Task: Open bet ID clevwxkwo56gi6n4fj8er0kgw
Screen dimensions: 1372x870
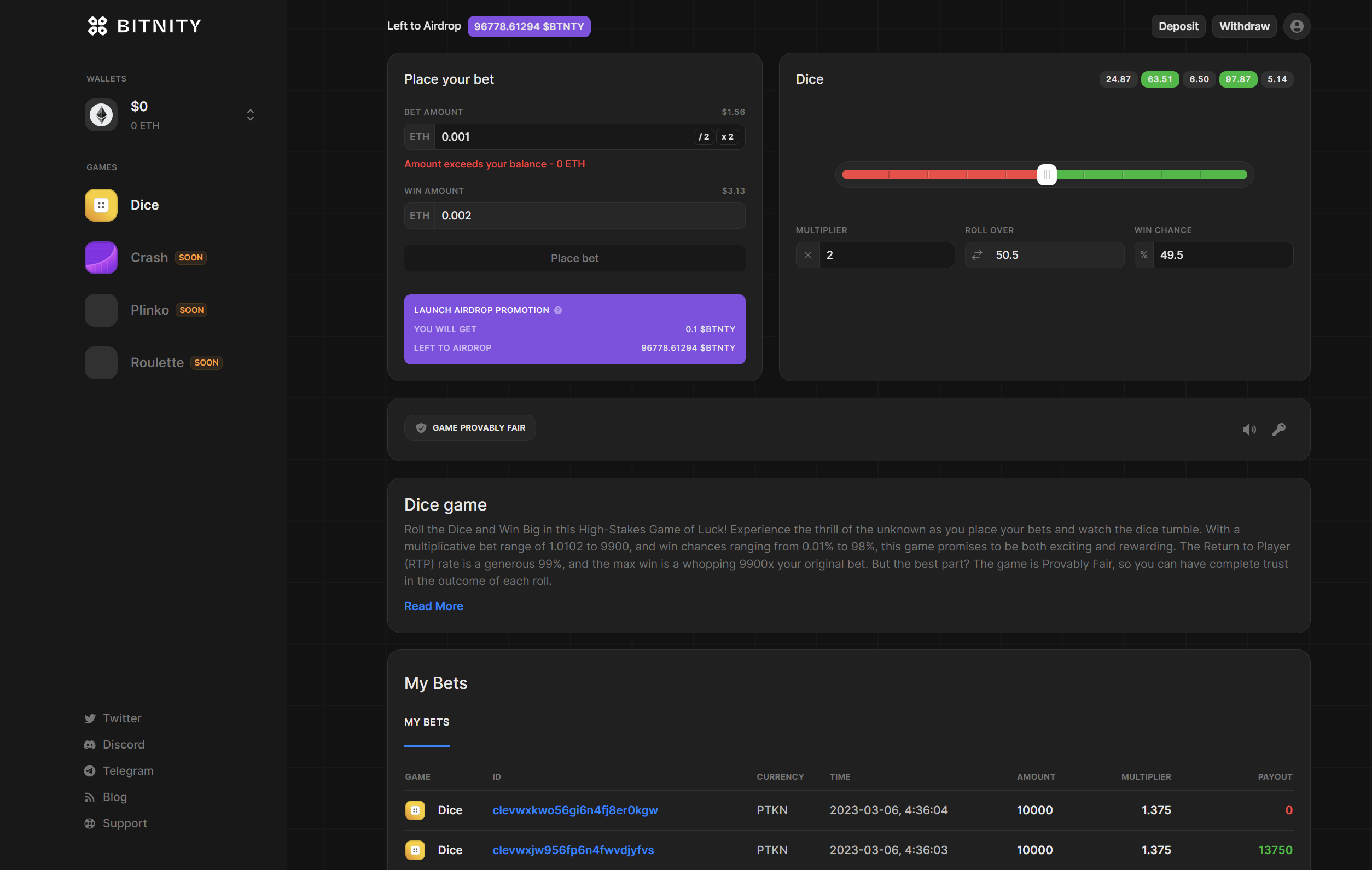Action: 575,810
